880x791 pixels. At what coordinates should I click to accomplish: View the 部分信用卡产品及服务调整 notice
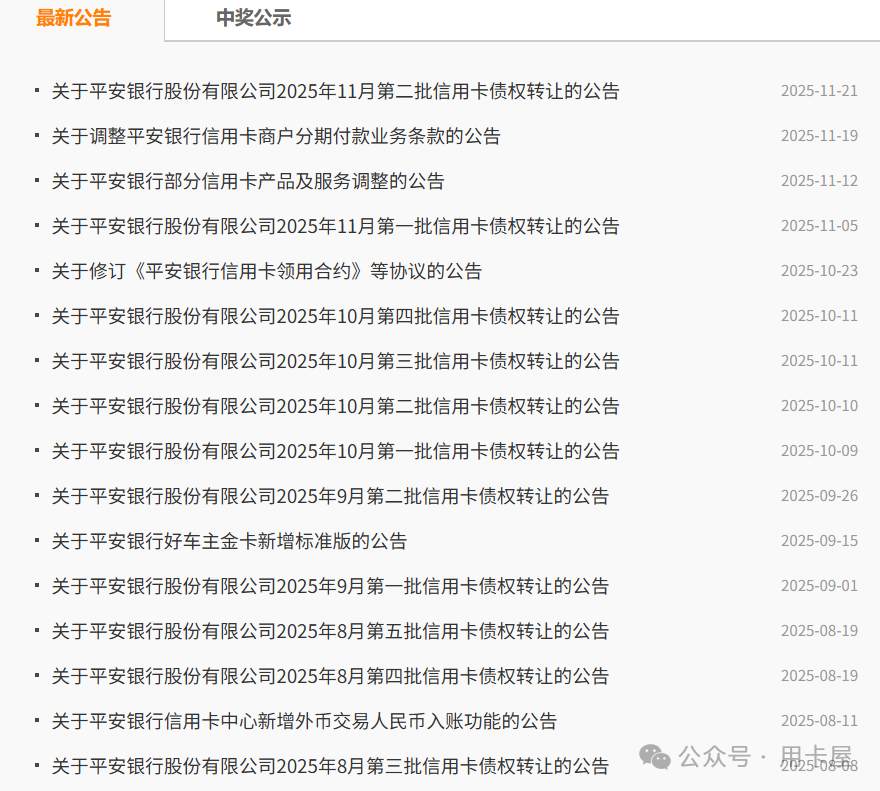(x=248, y=181)
